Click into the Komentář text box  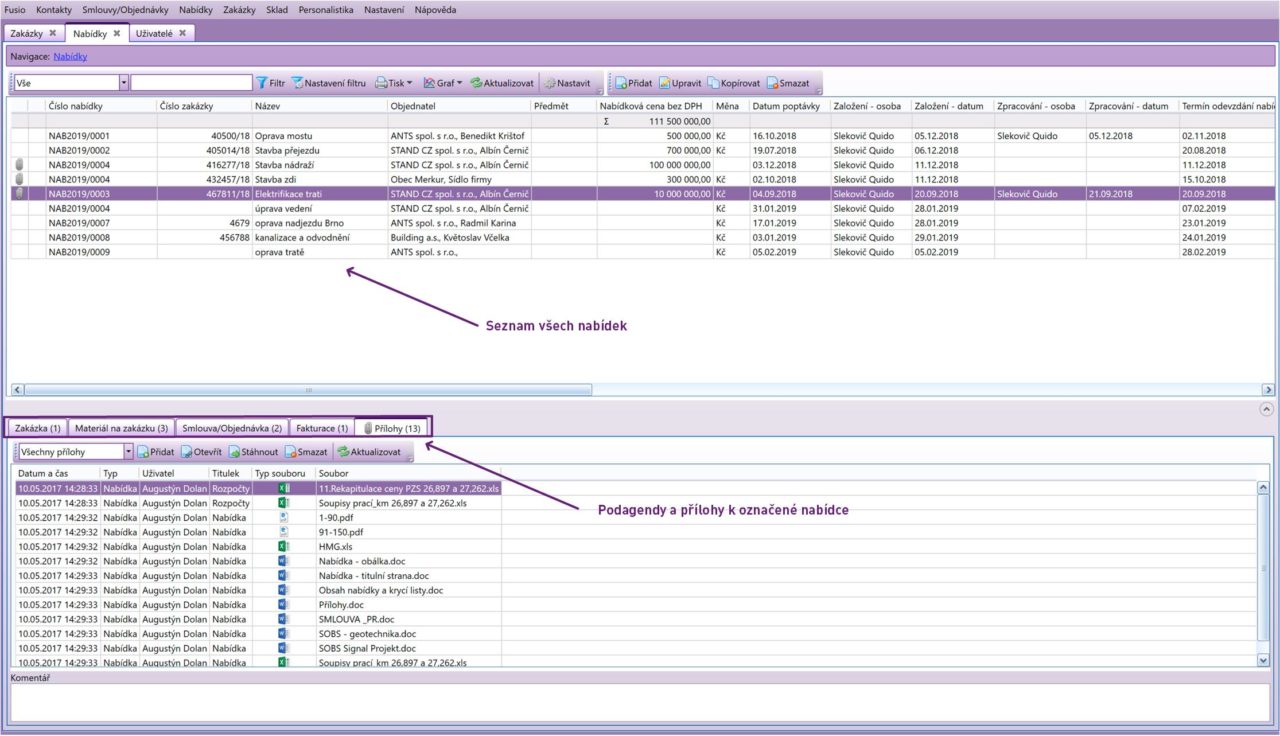[x=640, y=702]
